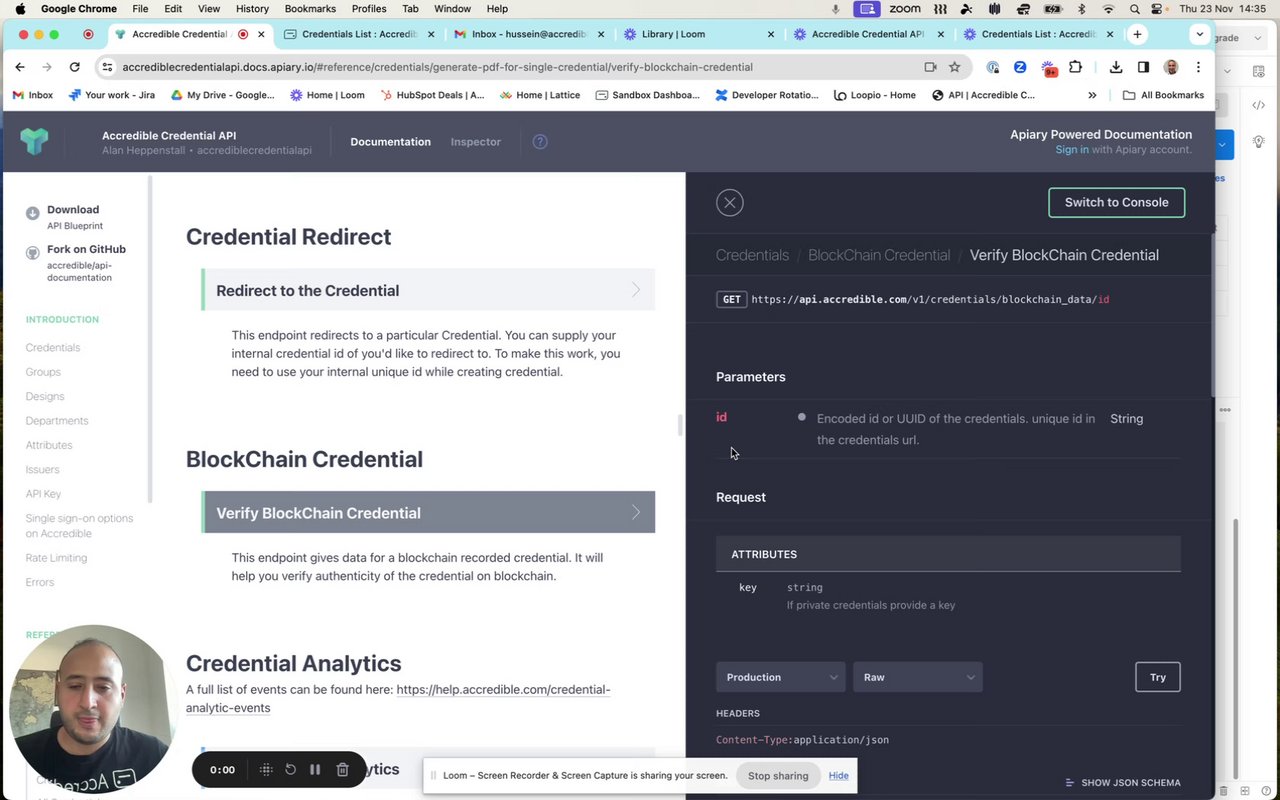Image resolution: width=1280 pixels, height=800 pixels.
Task: Click the Apiary logo in the header
Action: pos(34,141)
